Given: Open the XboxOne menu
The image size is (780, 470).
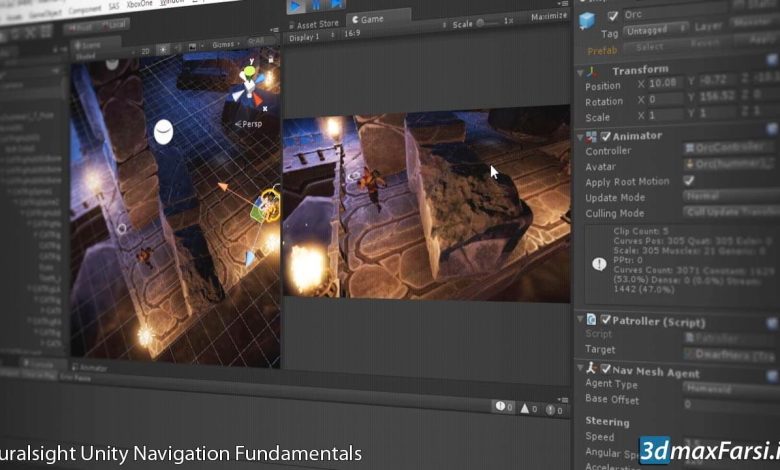Looking at the screenshot, I should 139,4.
